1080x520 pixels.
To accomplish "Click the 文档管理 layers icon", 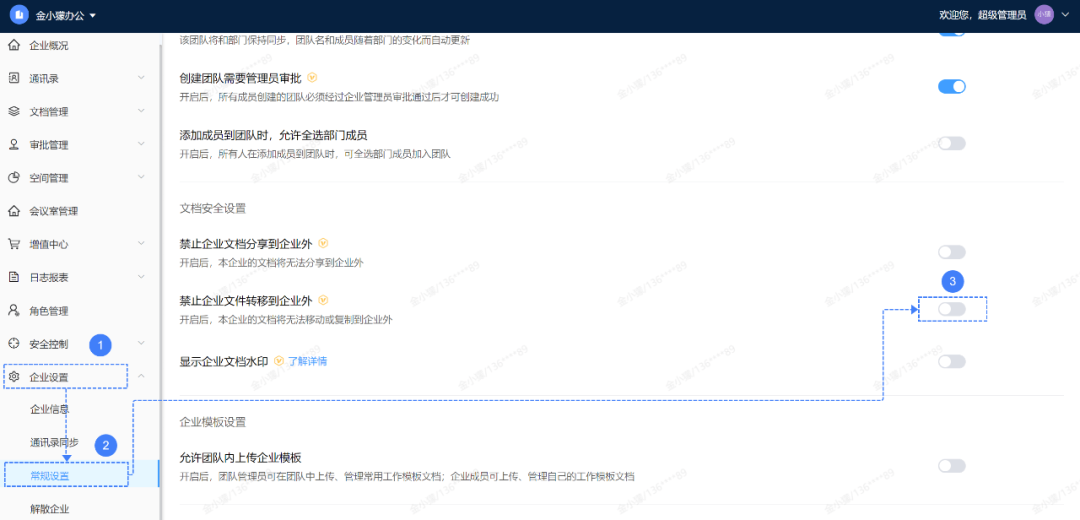I will (x=14, y=112).
